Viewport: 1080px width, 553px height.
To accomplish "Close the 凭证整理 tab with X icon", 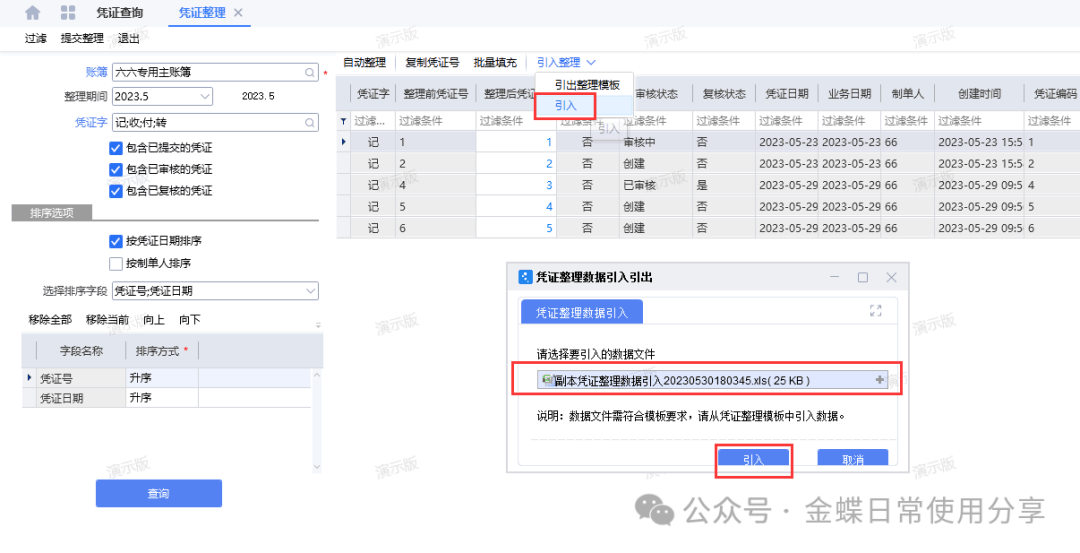I will (237, 13).
